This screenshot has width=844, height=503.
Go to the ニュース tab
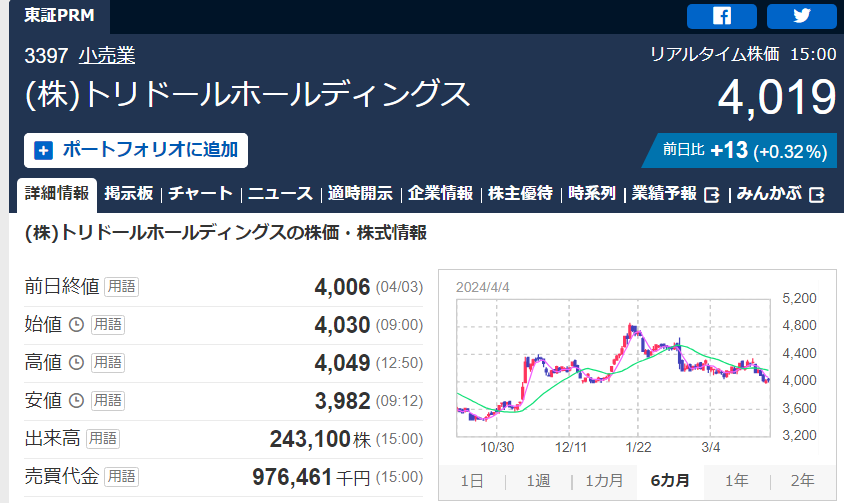point(280,193)
